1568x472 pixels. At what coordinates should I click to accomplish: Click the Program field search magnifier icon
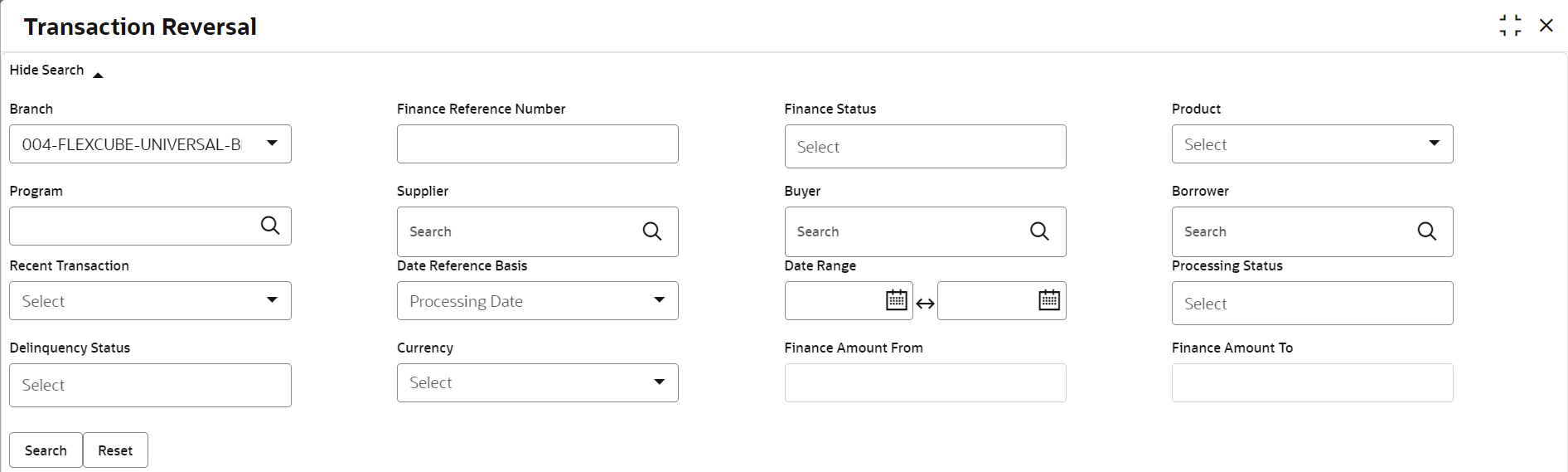click(270, 226)
